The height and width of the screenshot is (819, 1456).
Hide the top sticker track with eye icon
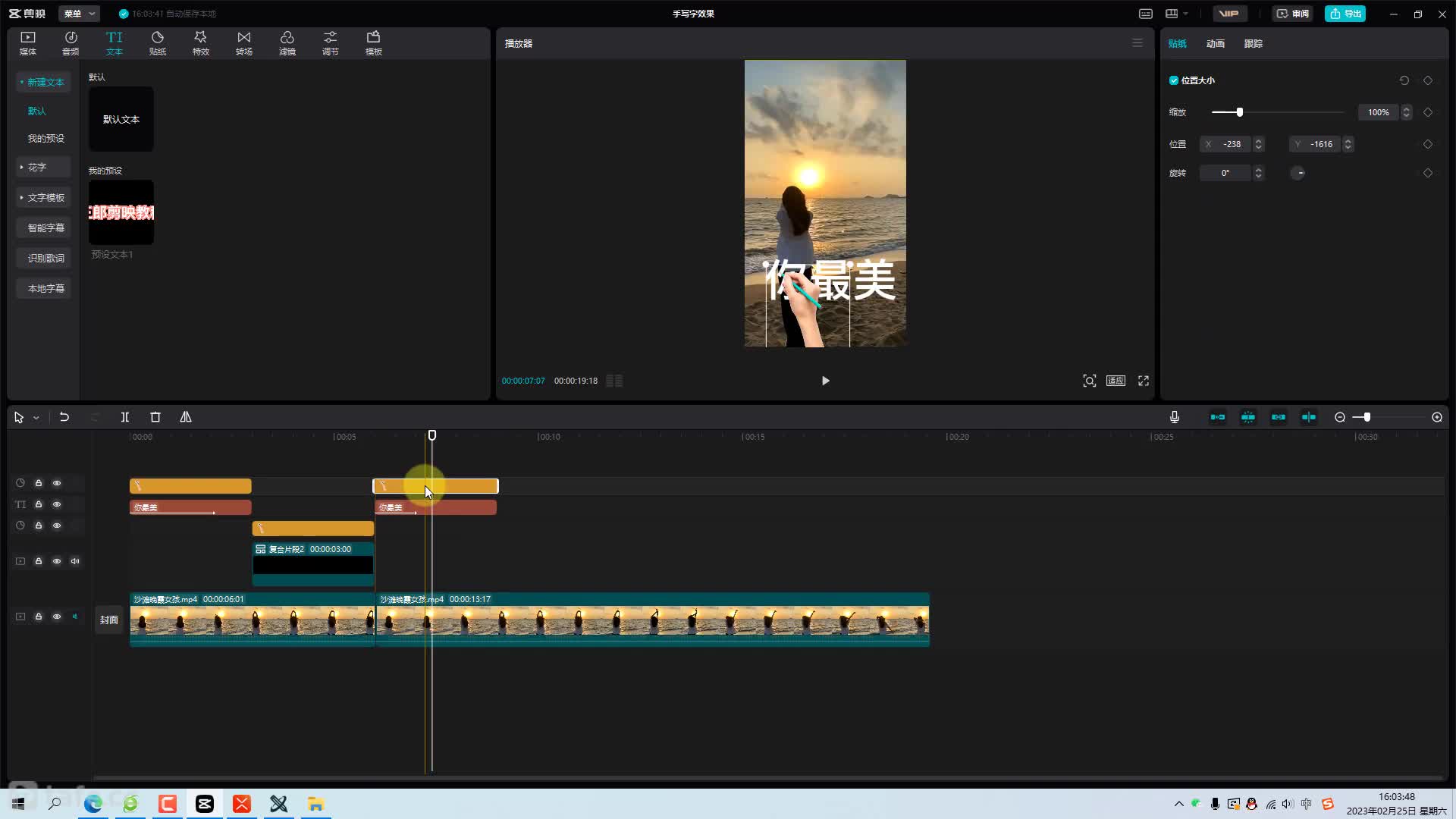click(x=57, y=483)
